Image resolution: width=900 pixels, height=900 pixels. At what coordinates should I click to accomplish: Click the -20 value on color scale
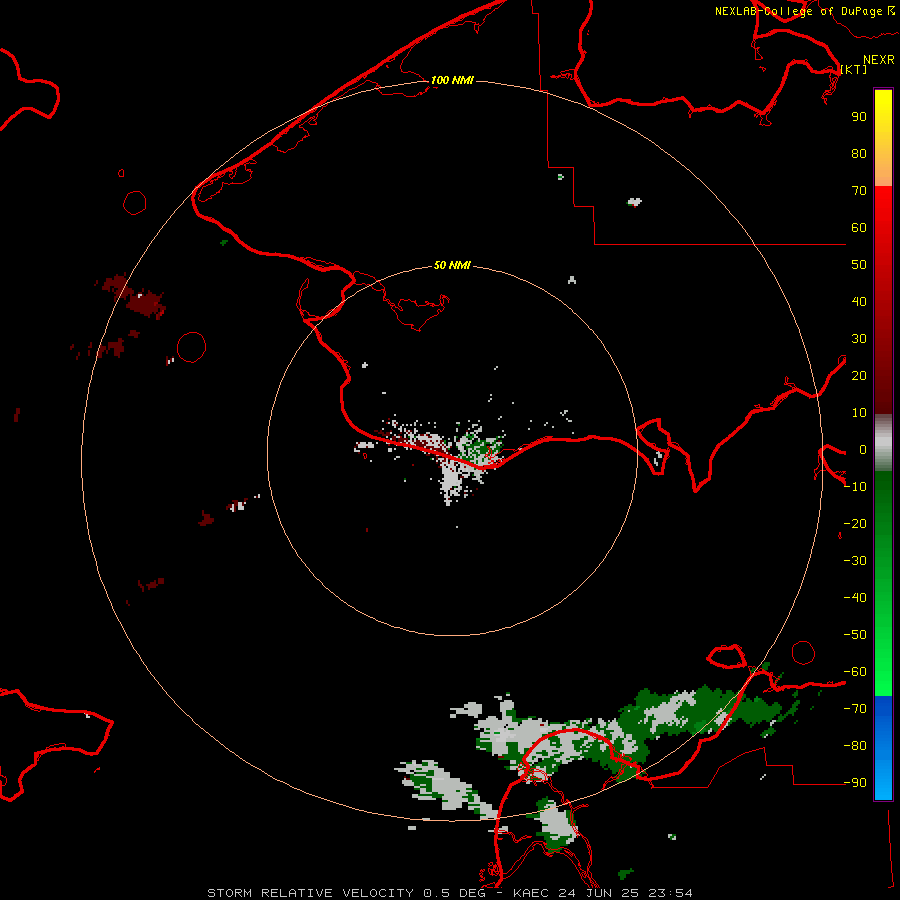point(855,523)
